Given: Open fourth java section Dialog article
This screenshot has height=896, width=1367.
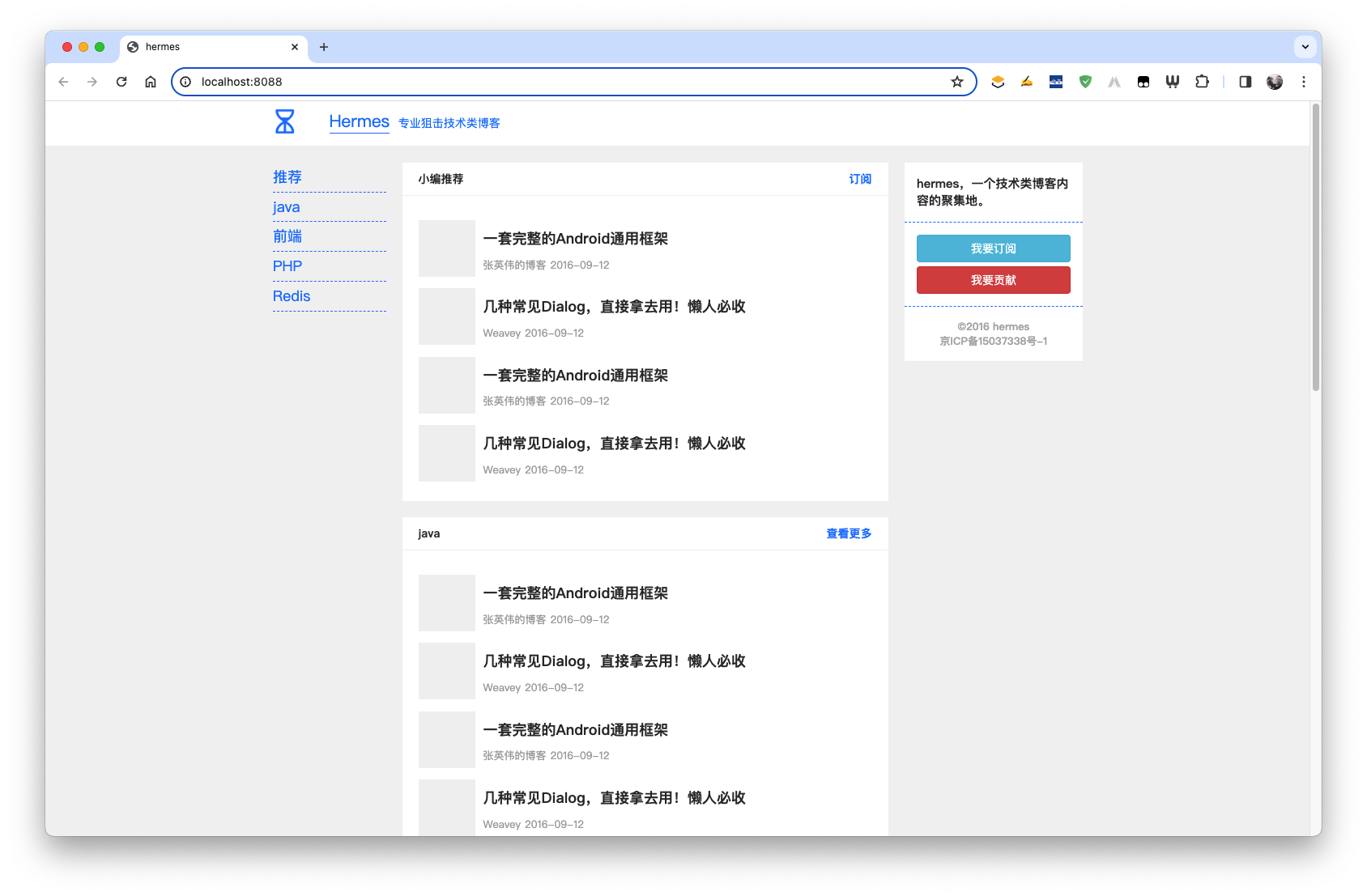Looking at the screenshot, I should click(x=615, y=798).
